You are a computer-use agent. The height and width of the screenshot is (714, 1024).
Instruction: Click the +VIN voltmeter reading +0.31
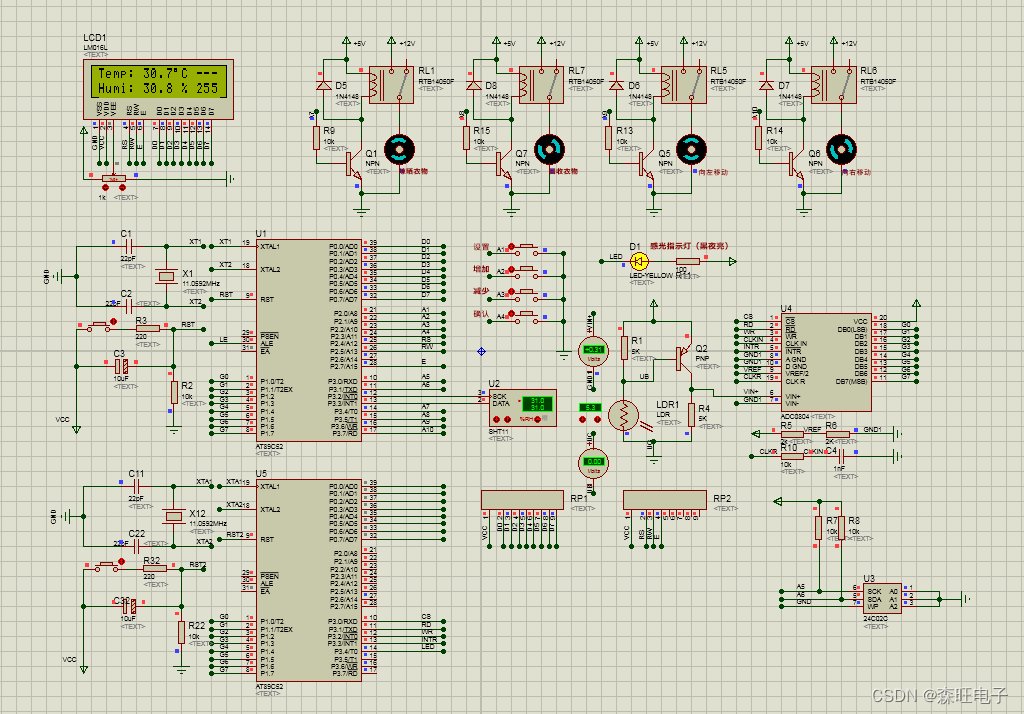pyautogui.click(x=594, y=349)
